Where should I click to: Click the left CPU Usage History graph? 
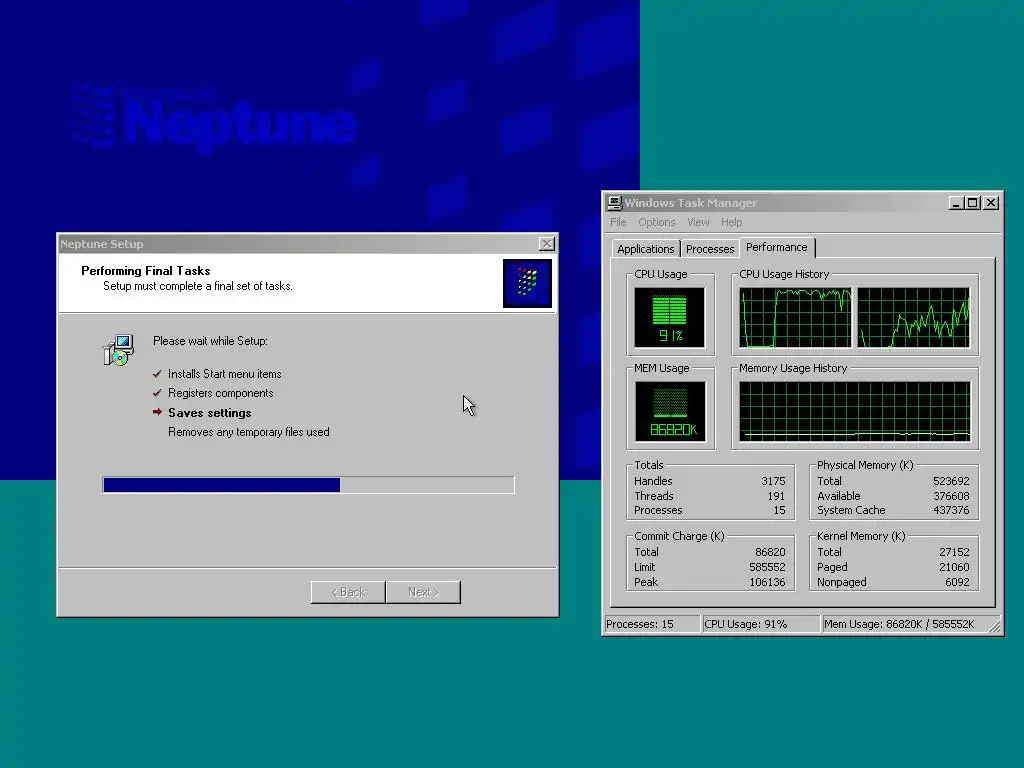pyautogui.click(x=795, y=317)
